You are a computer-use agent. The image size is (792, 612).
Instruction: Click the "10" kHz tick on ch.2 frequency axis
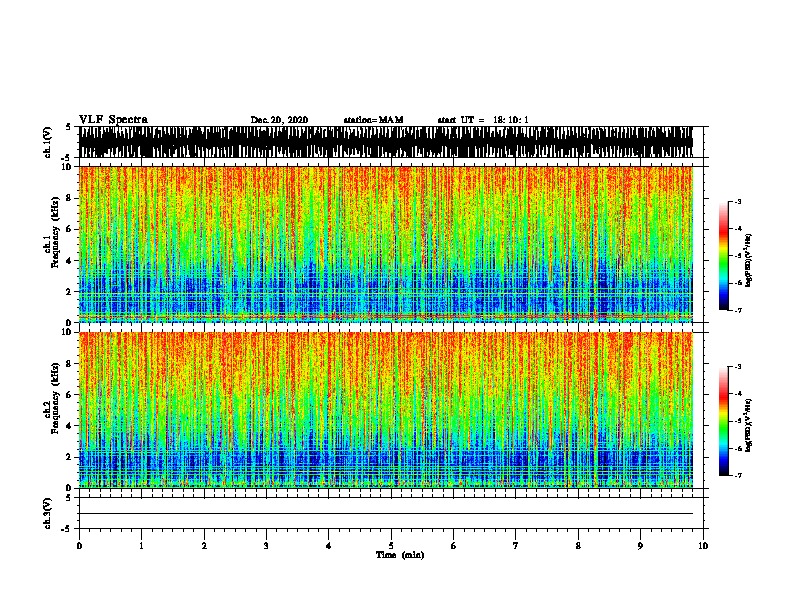(x=68, y=332)
